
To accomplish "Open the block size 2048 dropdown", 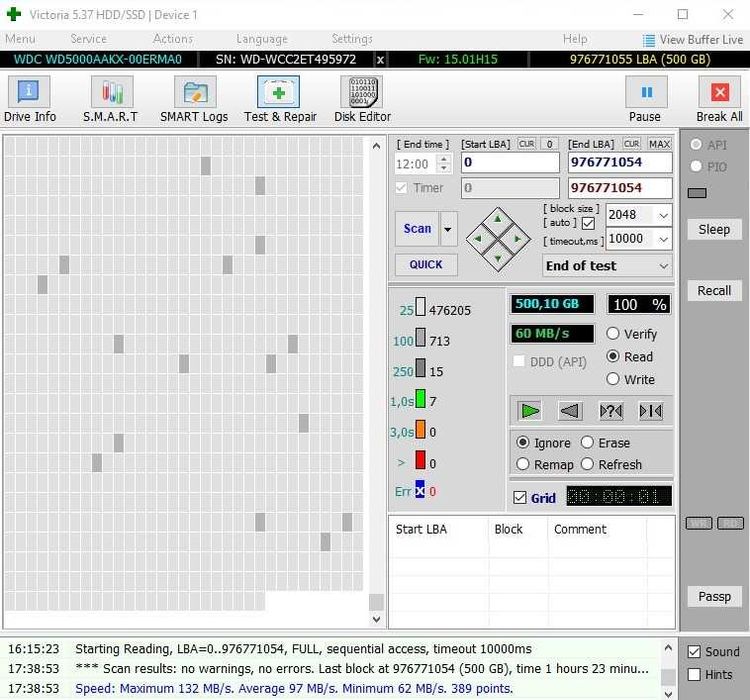I will 663,215.
